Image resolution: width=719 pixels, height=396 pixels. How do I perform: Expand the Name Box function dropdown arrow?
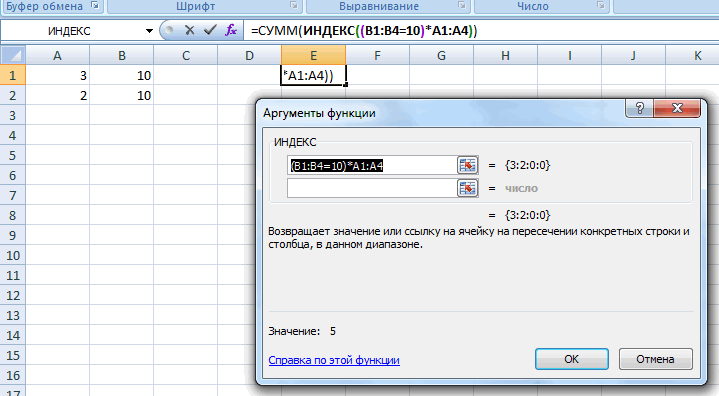(x=149, y=31)
